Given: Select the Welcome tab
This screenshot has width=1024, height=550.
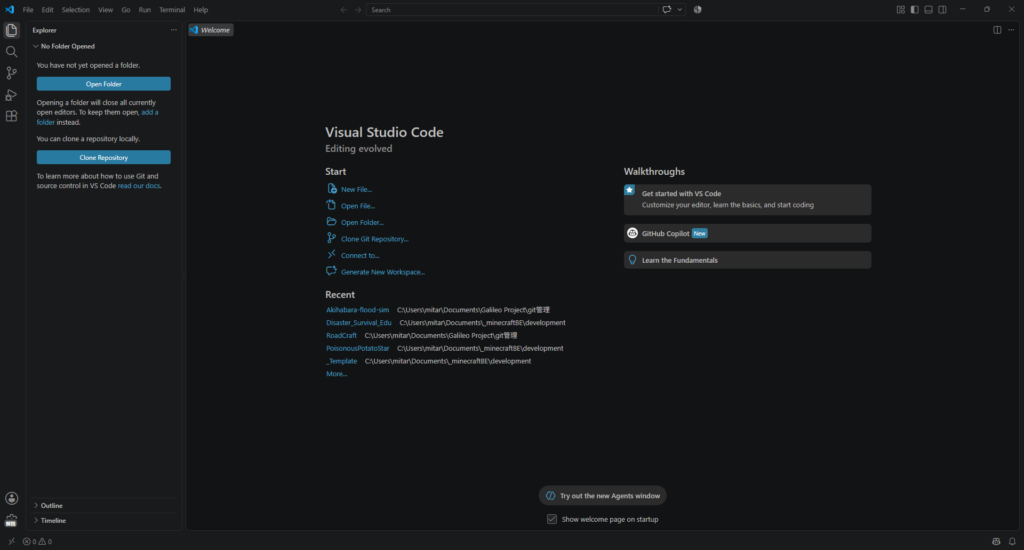Looking at the screenshot, I should (210, 30).
